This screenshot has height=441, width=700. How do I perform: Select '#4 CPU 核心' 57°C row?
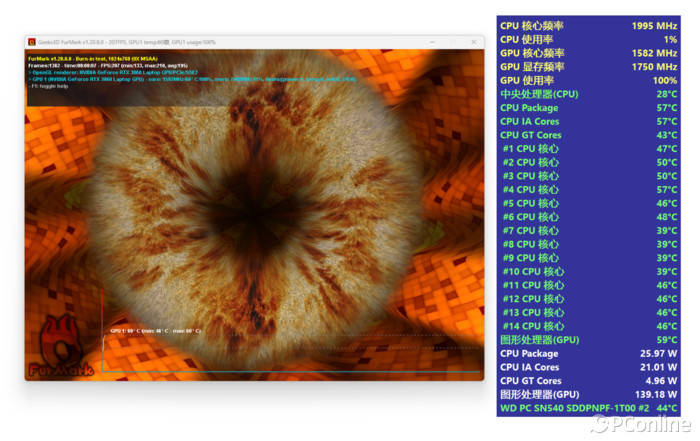(588, 190)
